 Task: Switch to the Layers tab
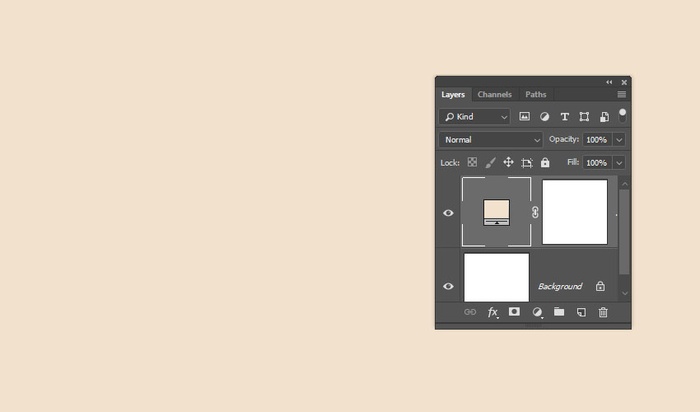pyautogui.click(x=453, y=94)
